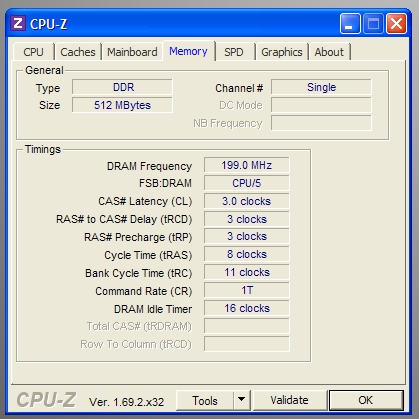Click the RAS# to CAS# Delay label
This screenshot has width=419, height=419.
tap(124, 219)
